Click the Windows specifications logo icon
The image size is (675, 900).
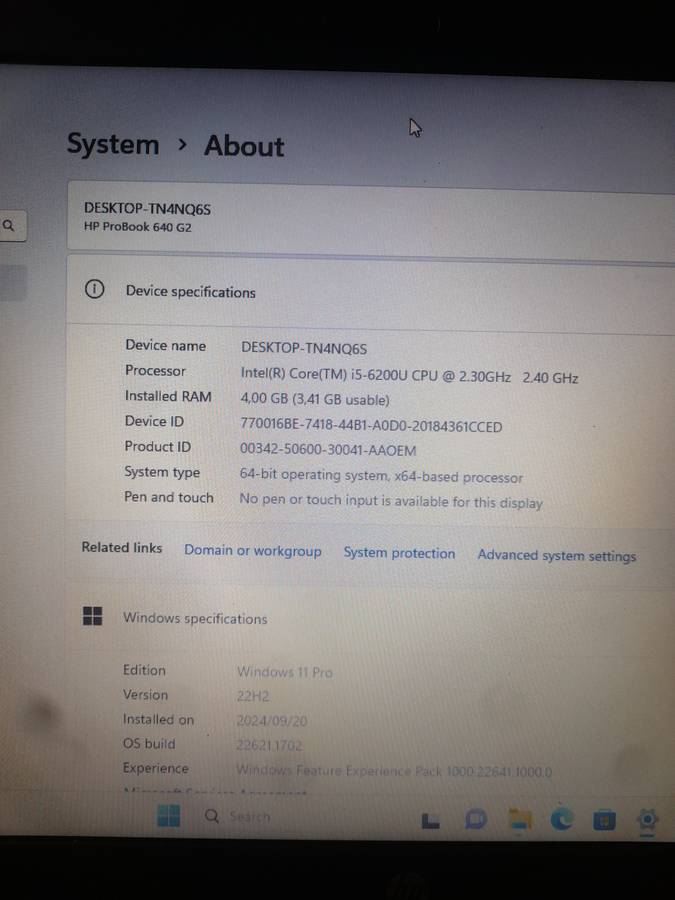(92, 617)
